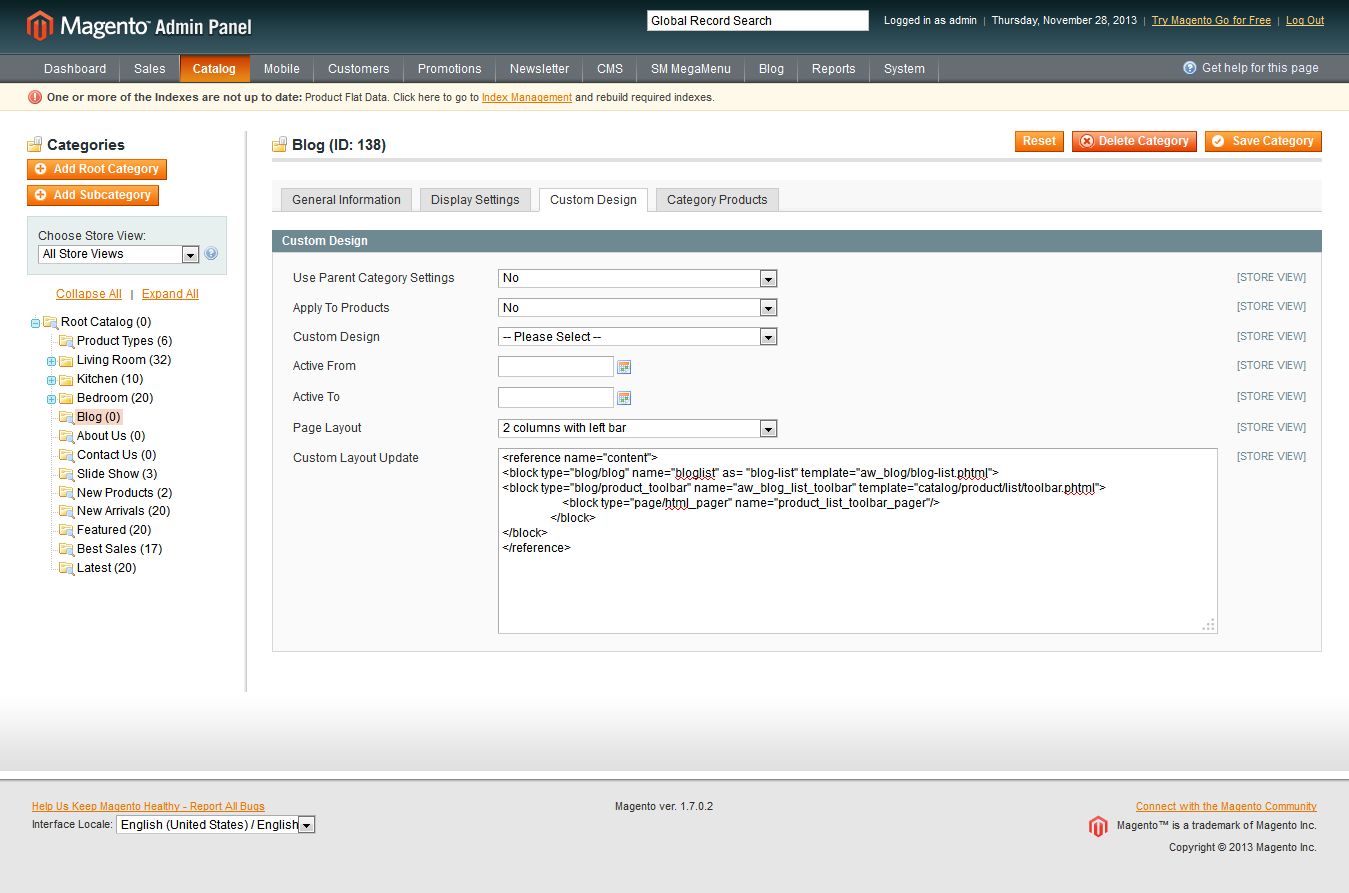
Task: Open Use Parent Category Settings dropdown
Action: [x=637, y=278]
